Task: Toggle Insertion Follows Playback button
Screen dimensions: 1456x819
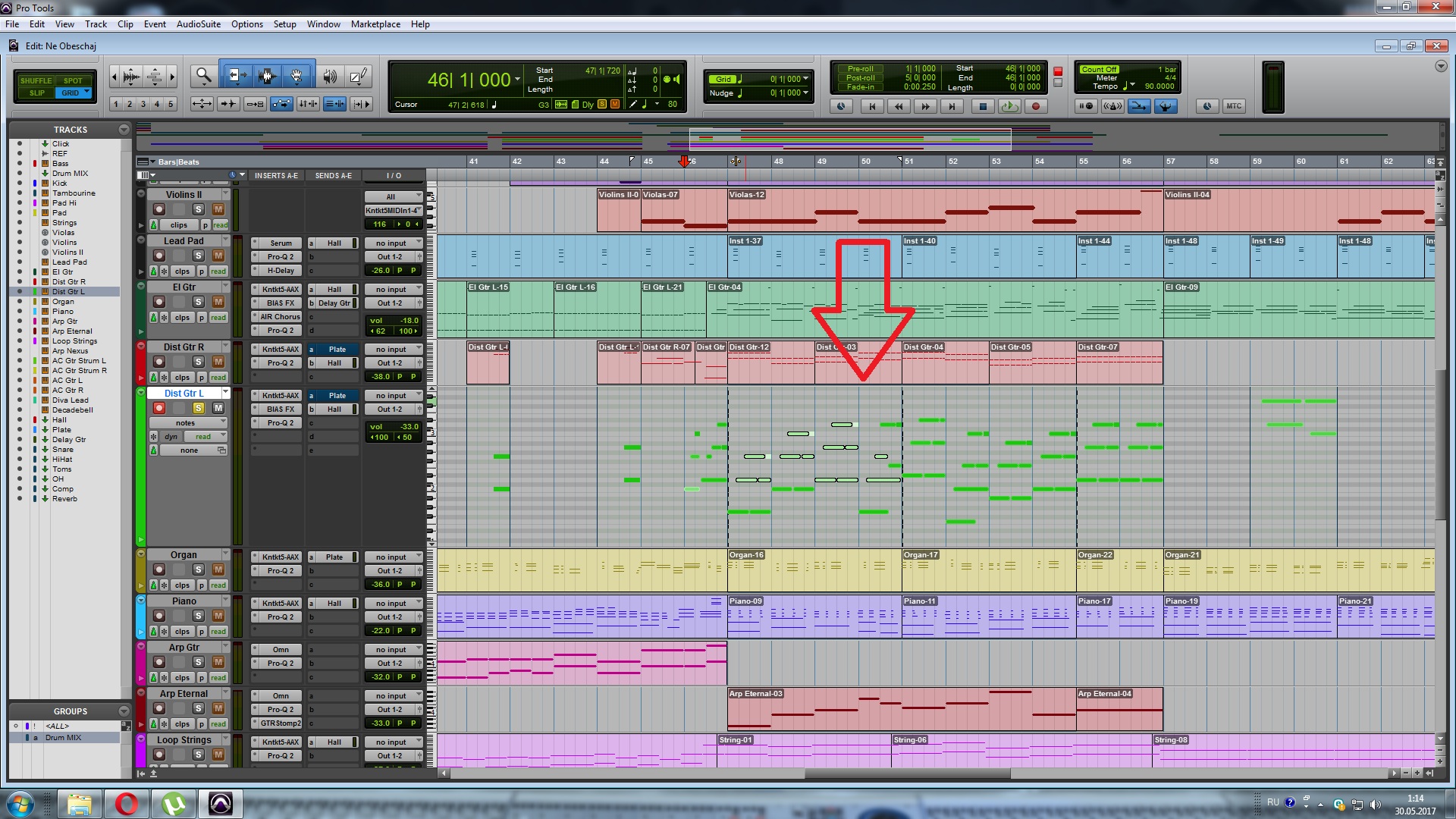Action: coord(361,104)
